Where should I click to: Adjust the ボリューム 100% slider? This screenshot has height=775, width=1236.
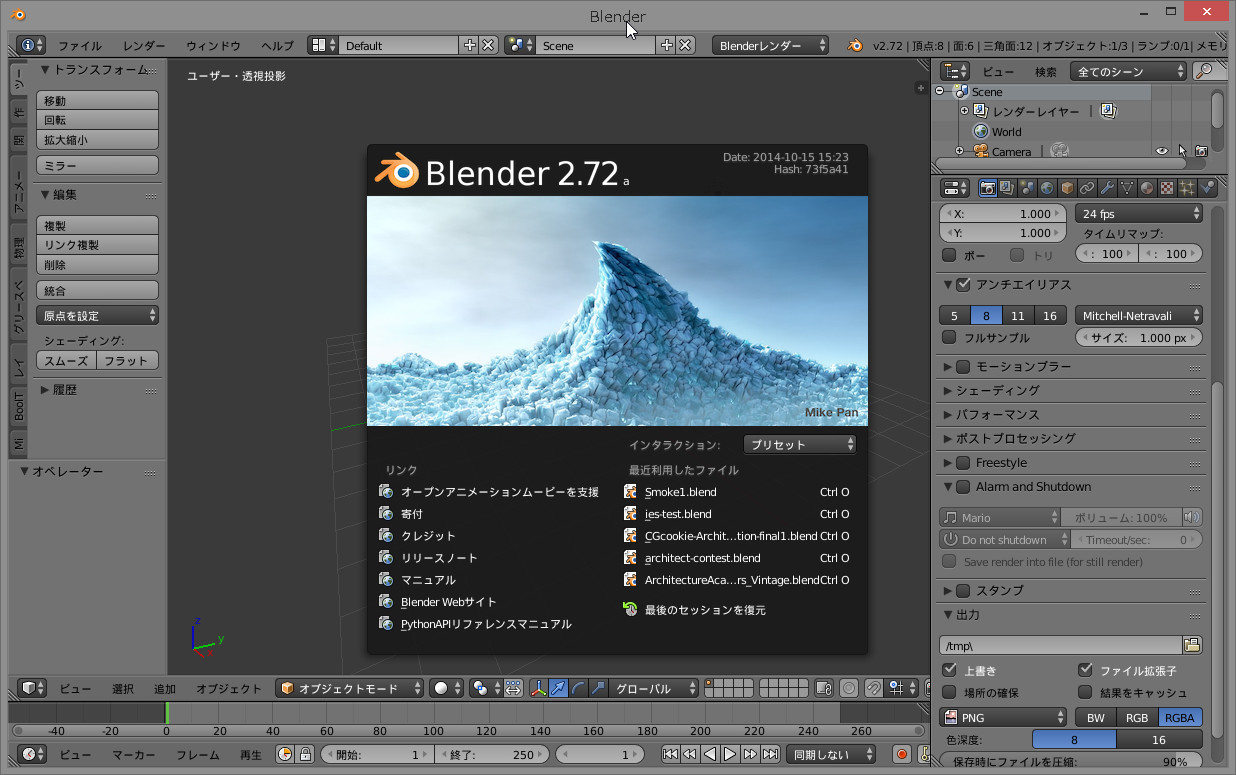pos(1121,518)
